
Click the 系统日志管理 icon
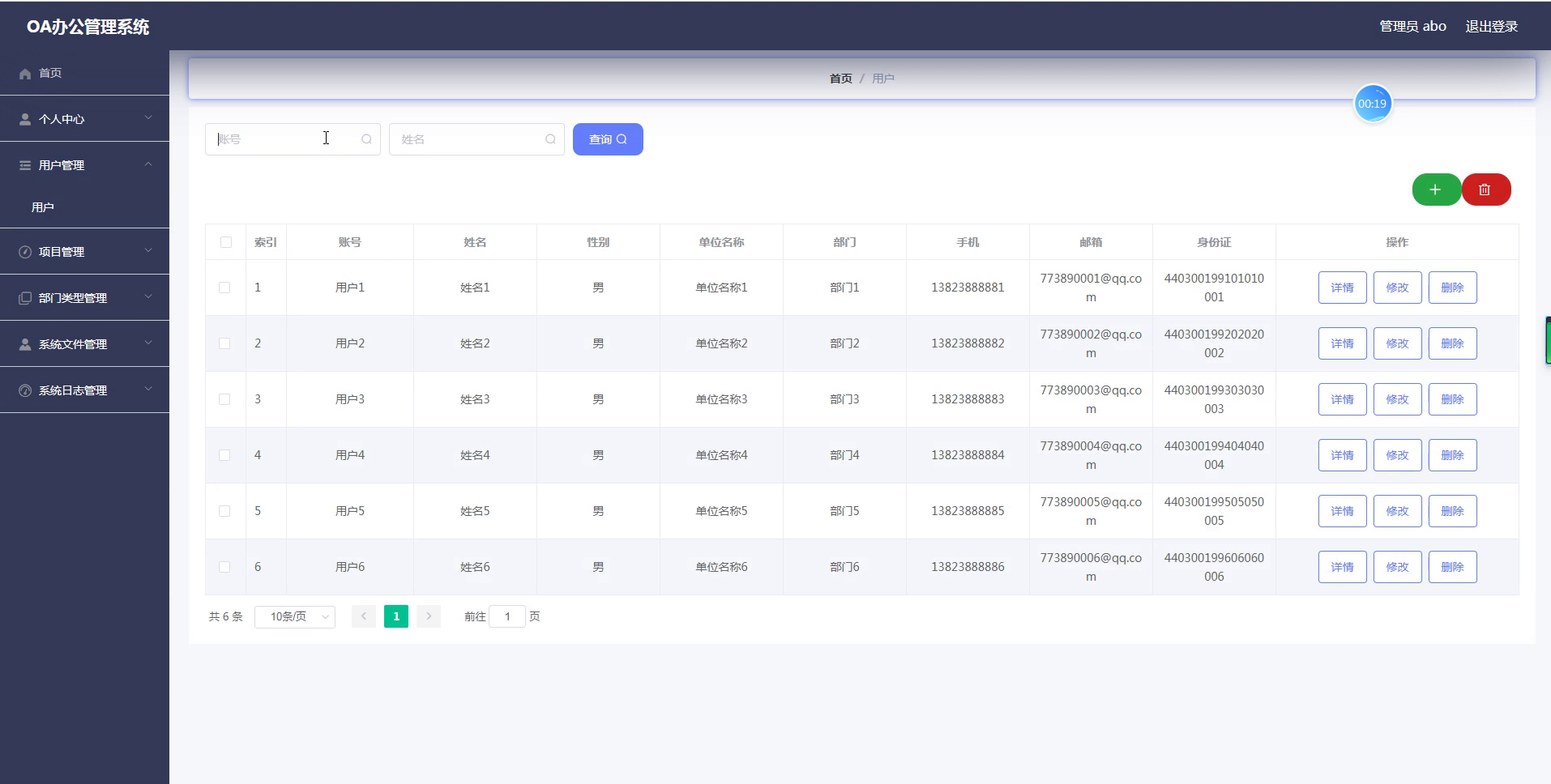(x=25, y=390)
